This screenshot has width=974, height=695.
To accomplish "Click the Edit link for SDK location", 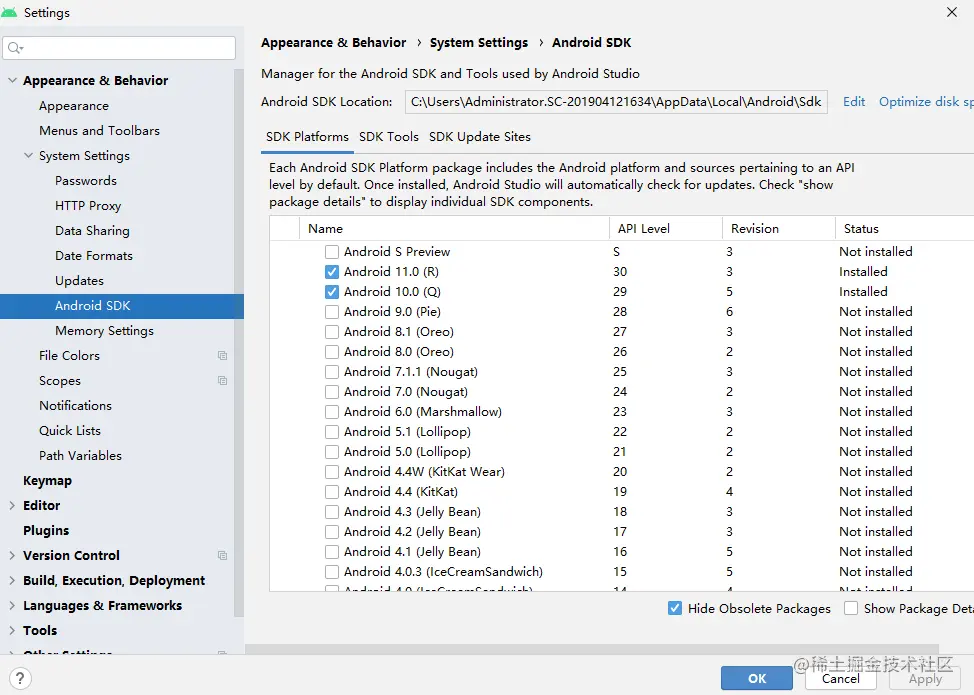I will click(x=853, y=101).
